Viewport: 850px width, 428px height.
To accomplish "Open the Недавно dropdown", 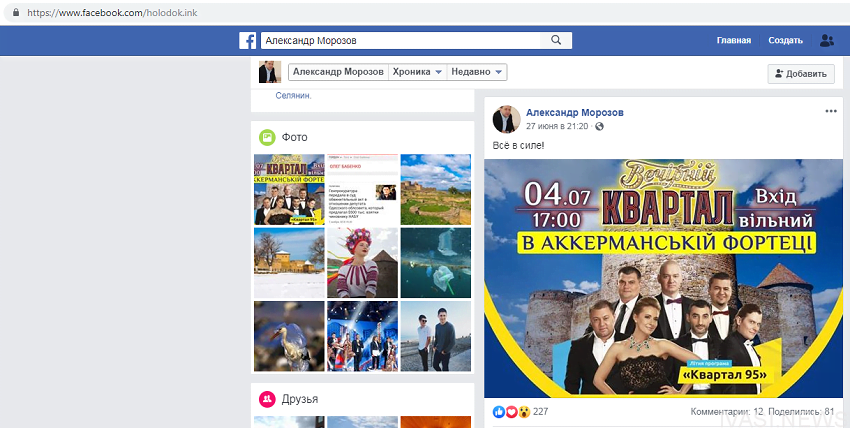I will click(x=476, y=72).
